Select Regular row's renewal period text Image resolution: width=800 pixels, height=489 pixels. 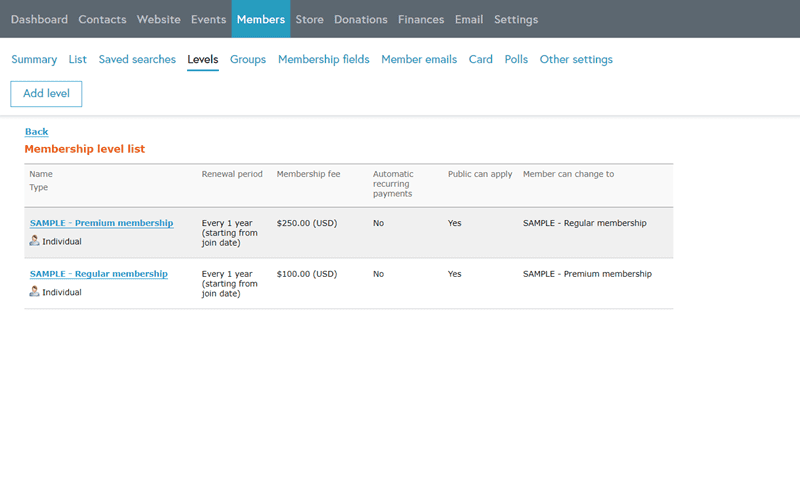pyautogui.click(x=230, y=284)
